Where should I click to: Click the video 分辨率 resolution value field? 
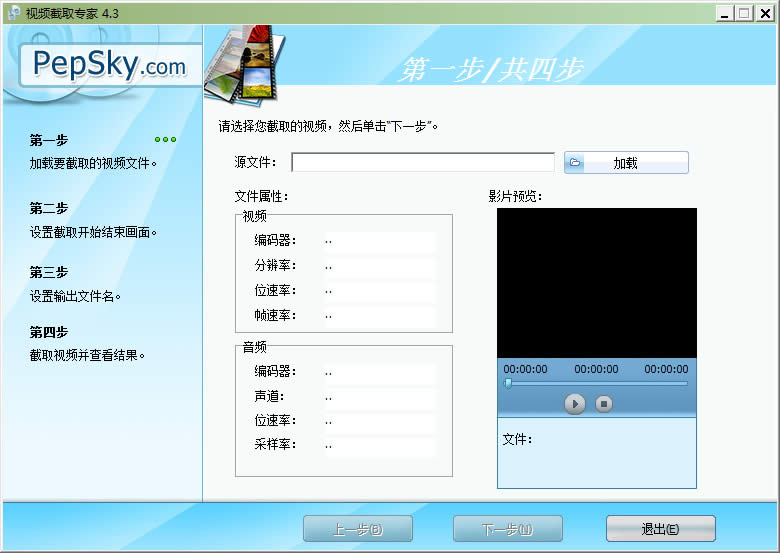point(379,266)
